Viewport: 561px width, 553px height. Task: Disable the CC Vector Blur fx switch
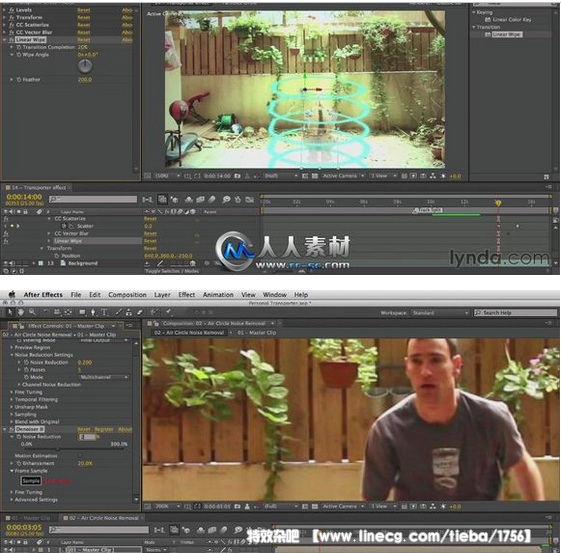[11, 32]
